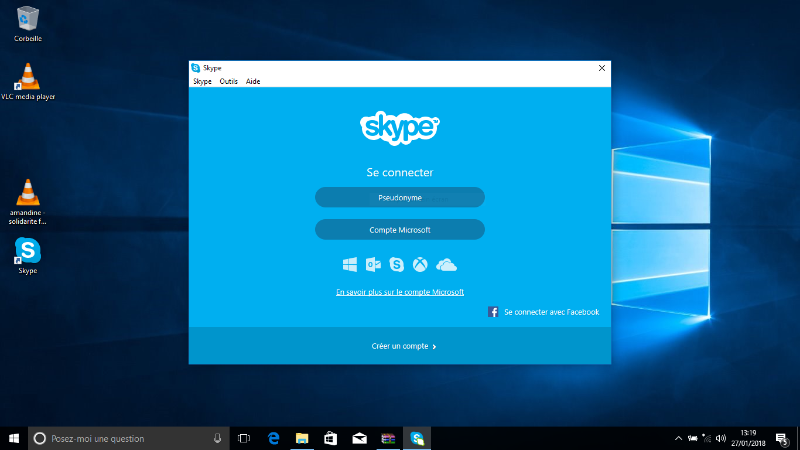Click the taskbar clock showing 13:19
This screenshot has width=800, height=450.
pyautogui.click(x=748, y=438)
